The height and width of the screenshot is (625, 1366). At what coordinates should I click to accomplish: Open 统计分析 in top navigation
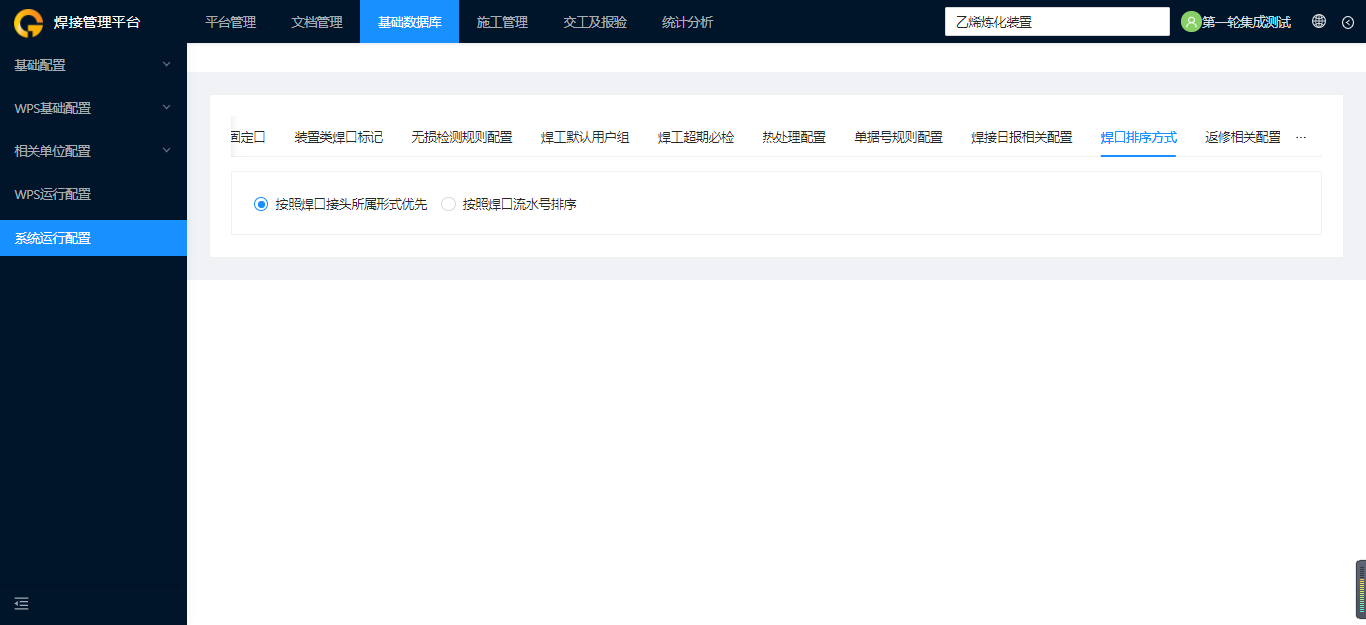[x=688, y=22]
